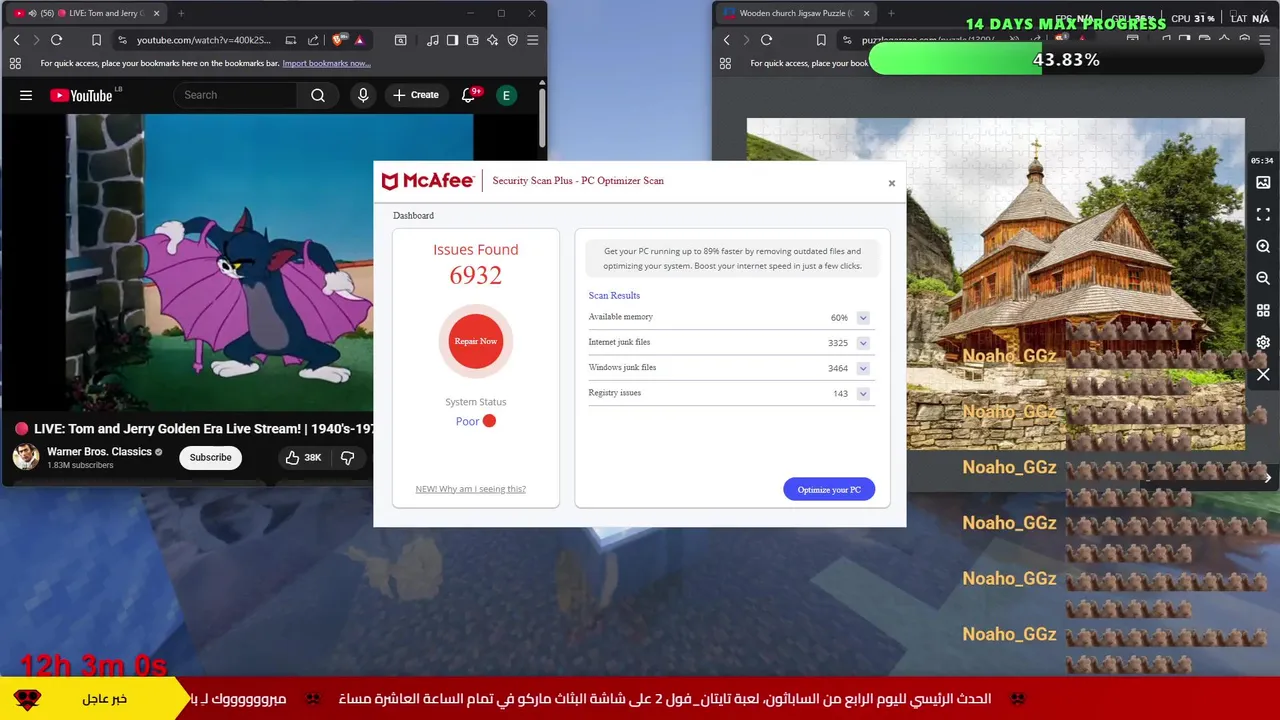
Task: Click Optimize your PC button
Action: click(x=829, y=489)
